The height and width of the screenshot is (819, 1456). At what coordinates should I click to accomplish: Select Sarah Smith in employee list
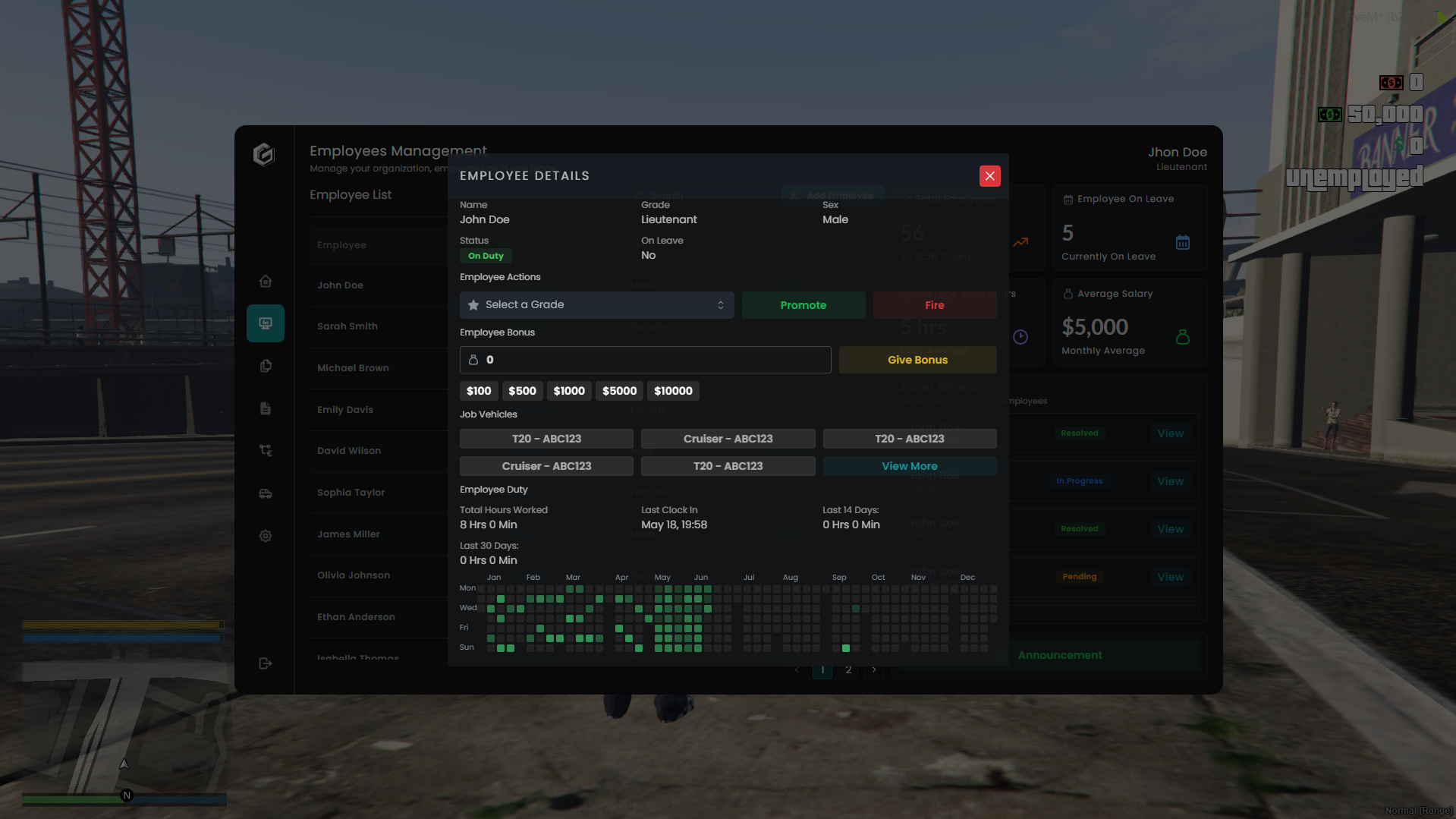[347, 326]
